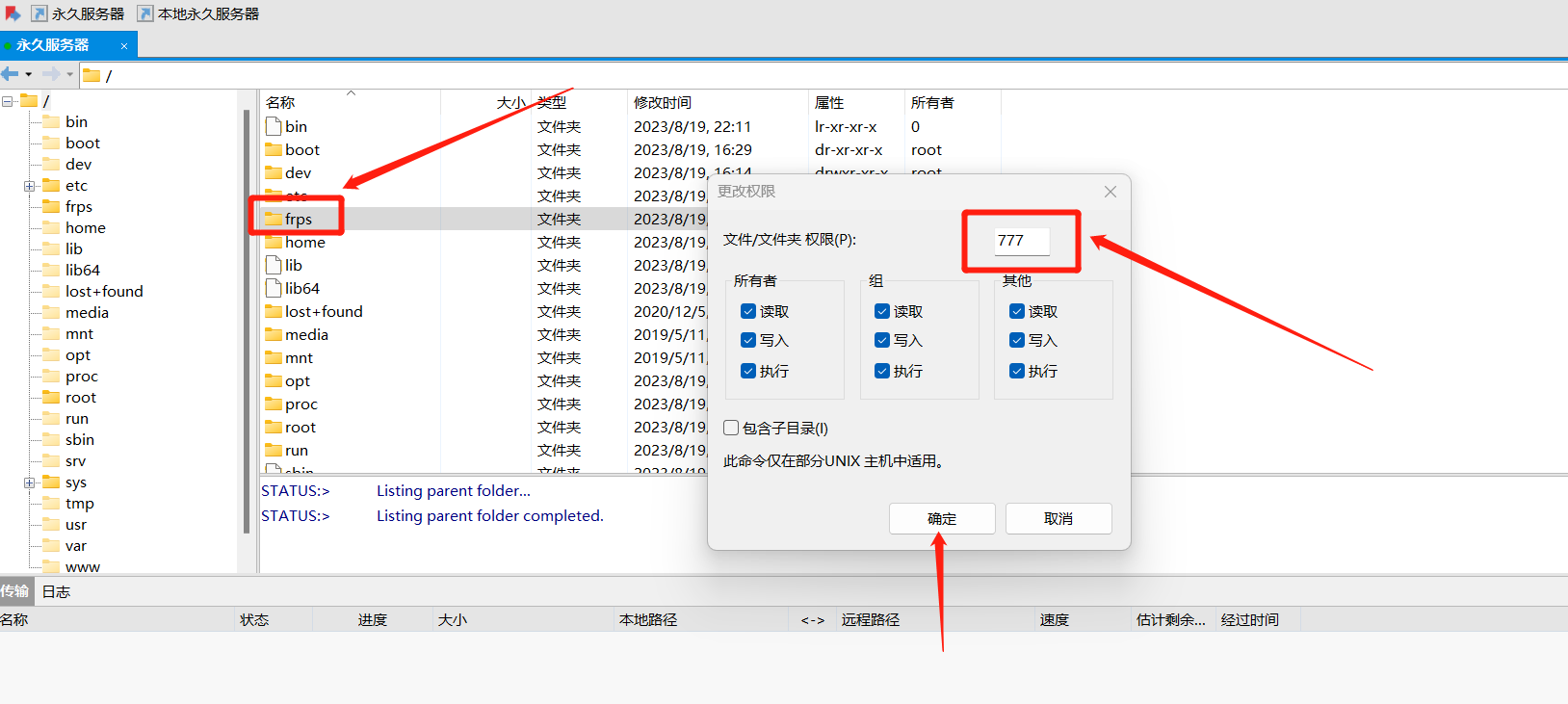Open the back arrow history dropdown

(29, 74)
